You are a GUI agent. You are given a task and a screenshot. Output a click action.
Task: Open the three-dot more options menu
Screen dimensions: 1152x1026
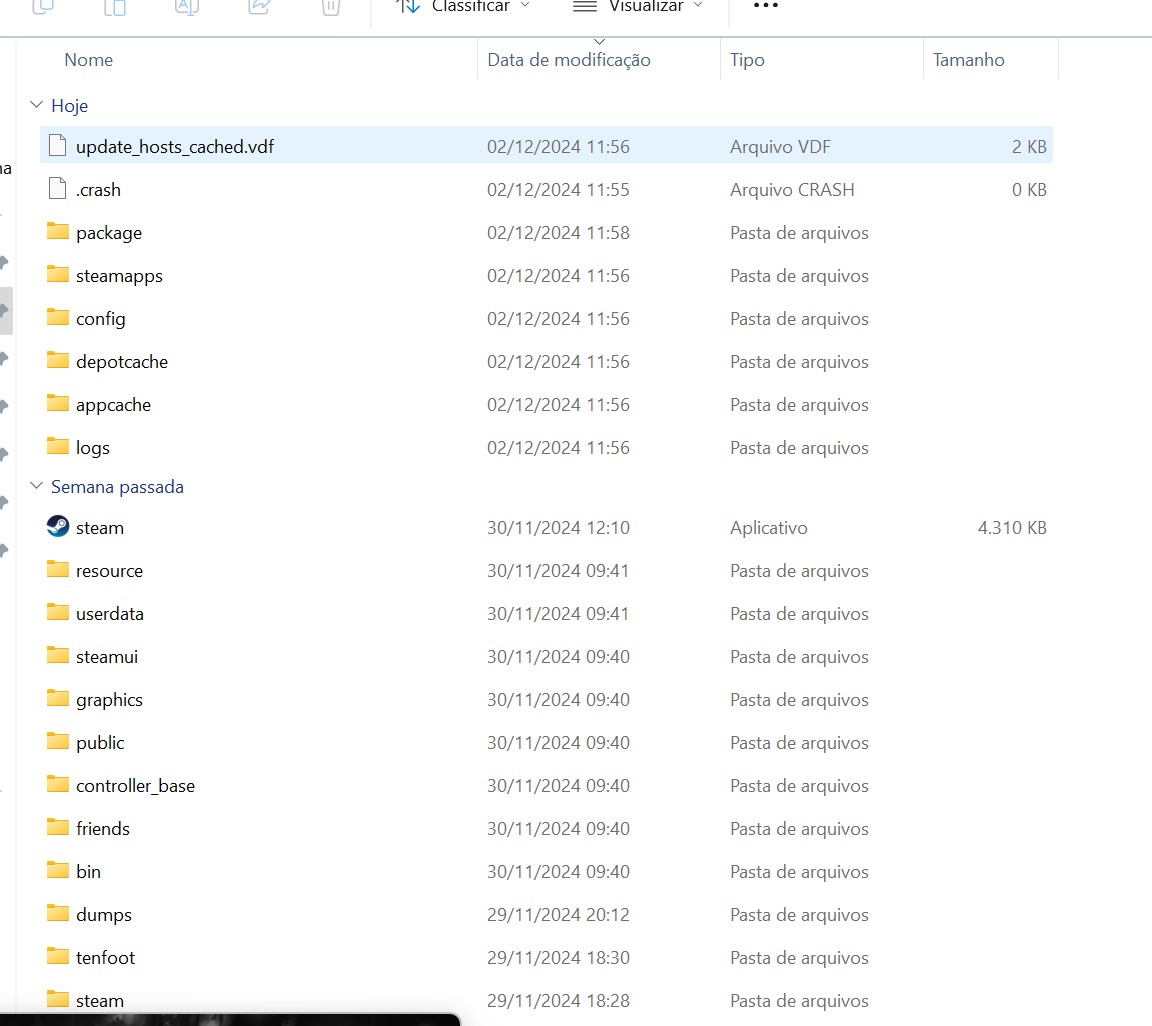coord(765,6)
